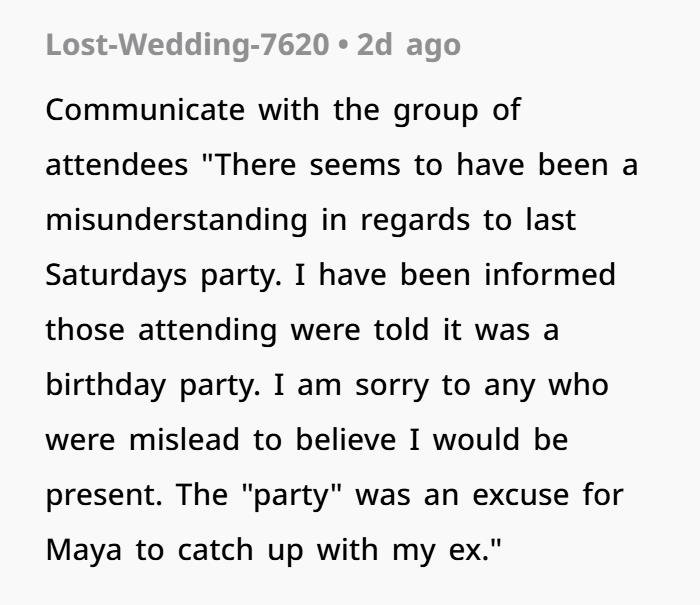Click the word "group" in the first line
Viewport: 700px width, 605px height.
(429, 109)
